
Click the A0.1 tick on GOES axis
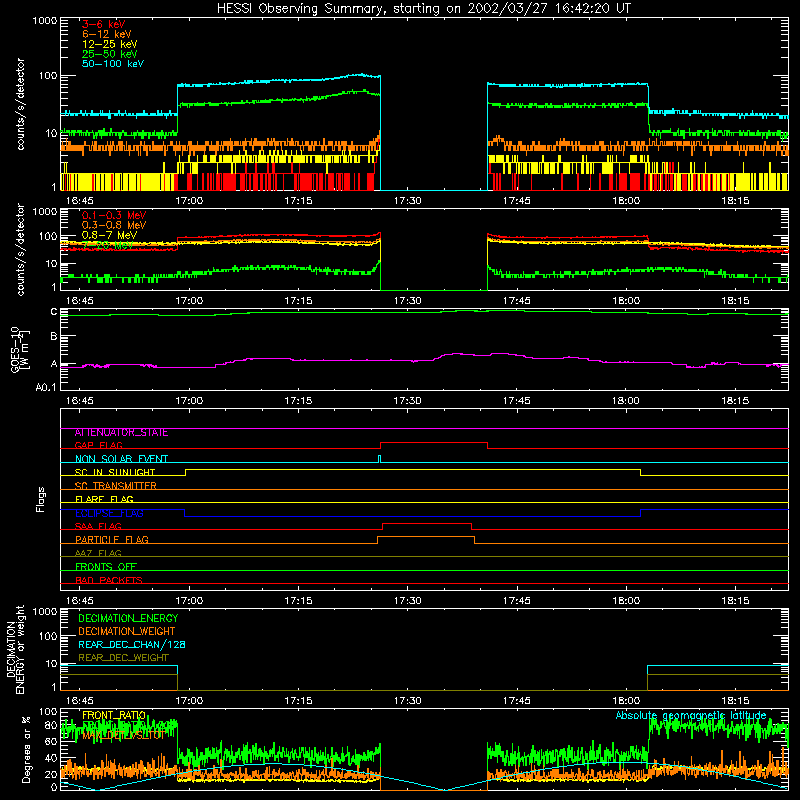46,387
